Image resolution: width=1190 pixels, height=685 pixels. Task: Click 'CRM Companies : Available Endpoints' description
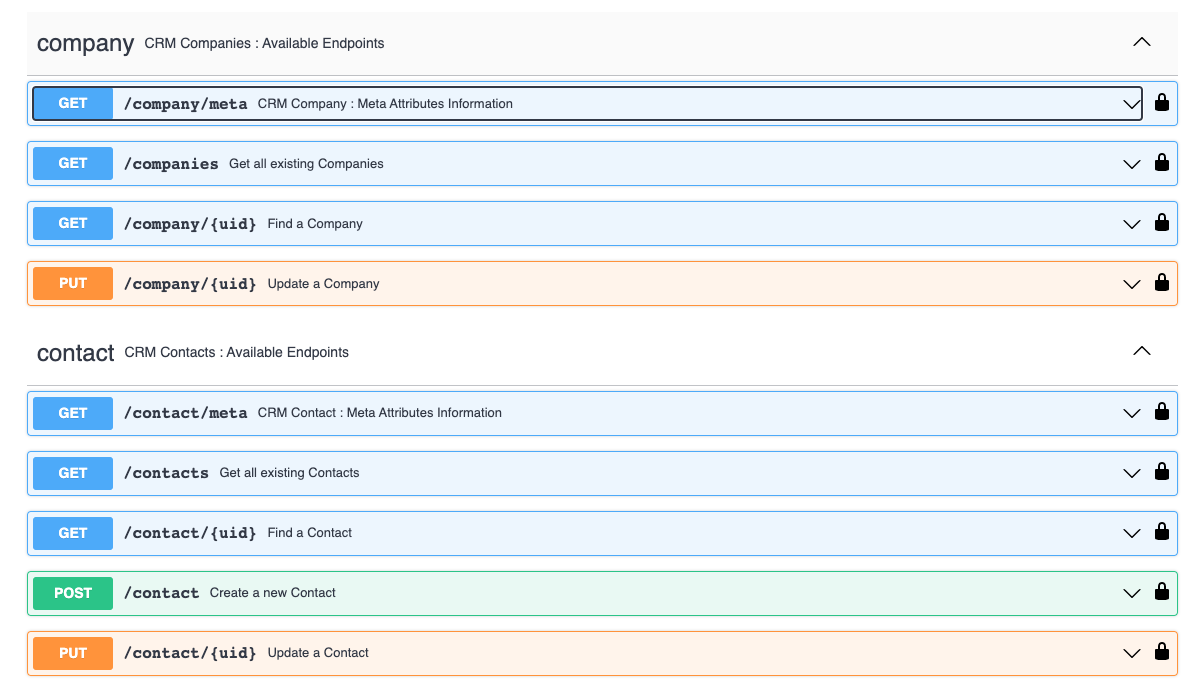[264, 43]
